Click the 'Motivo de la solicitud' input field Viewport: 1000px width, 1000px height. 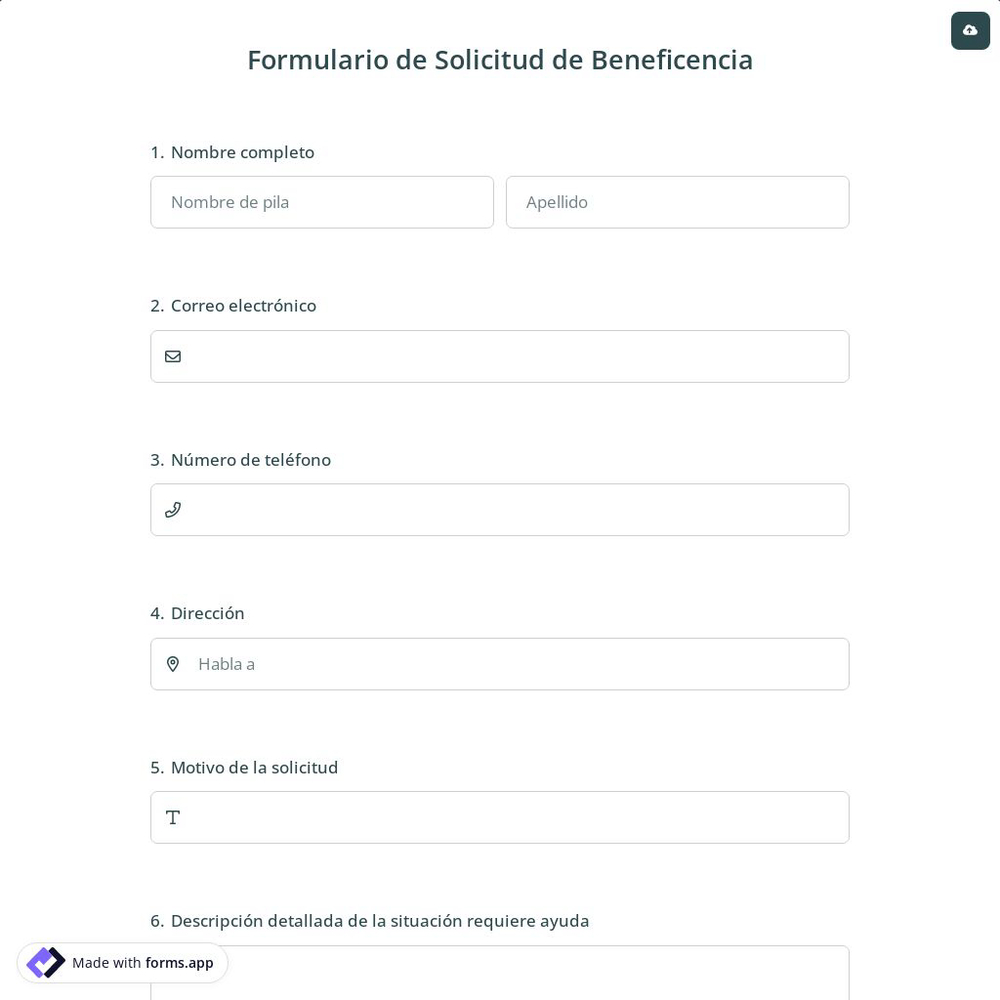(500, 817)
